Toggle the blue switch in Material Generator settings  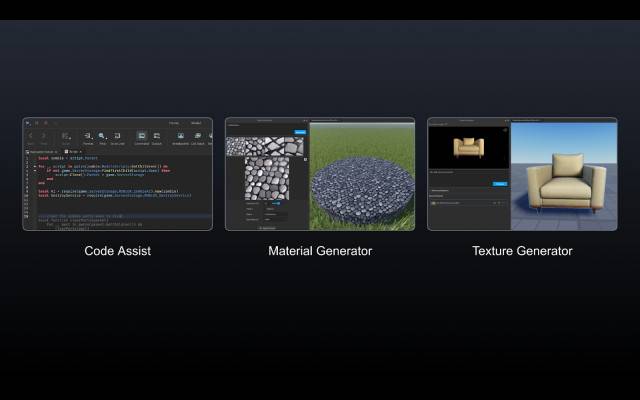[276, 203]
